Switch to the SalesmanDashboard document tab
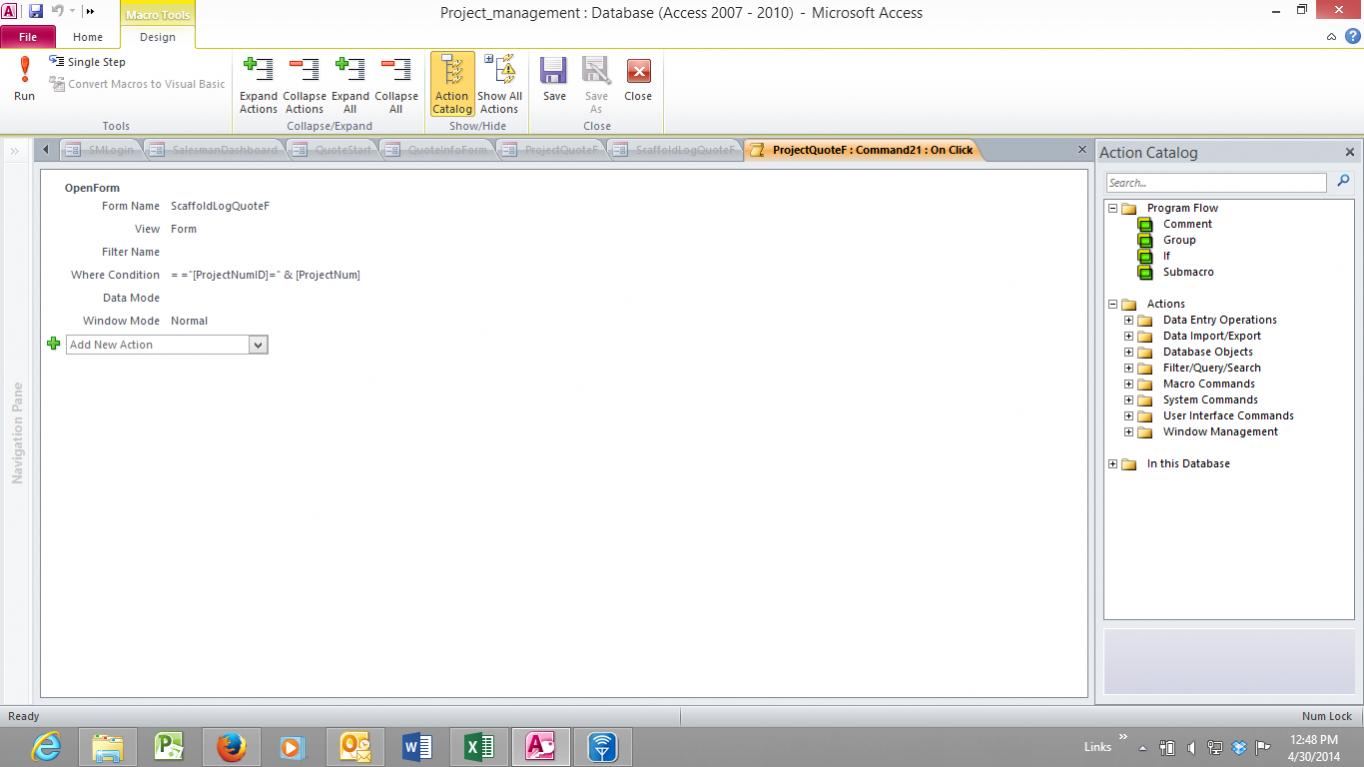The image size is (1364, 767). 213,150
